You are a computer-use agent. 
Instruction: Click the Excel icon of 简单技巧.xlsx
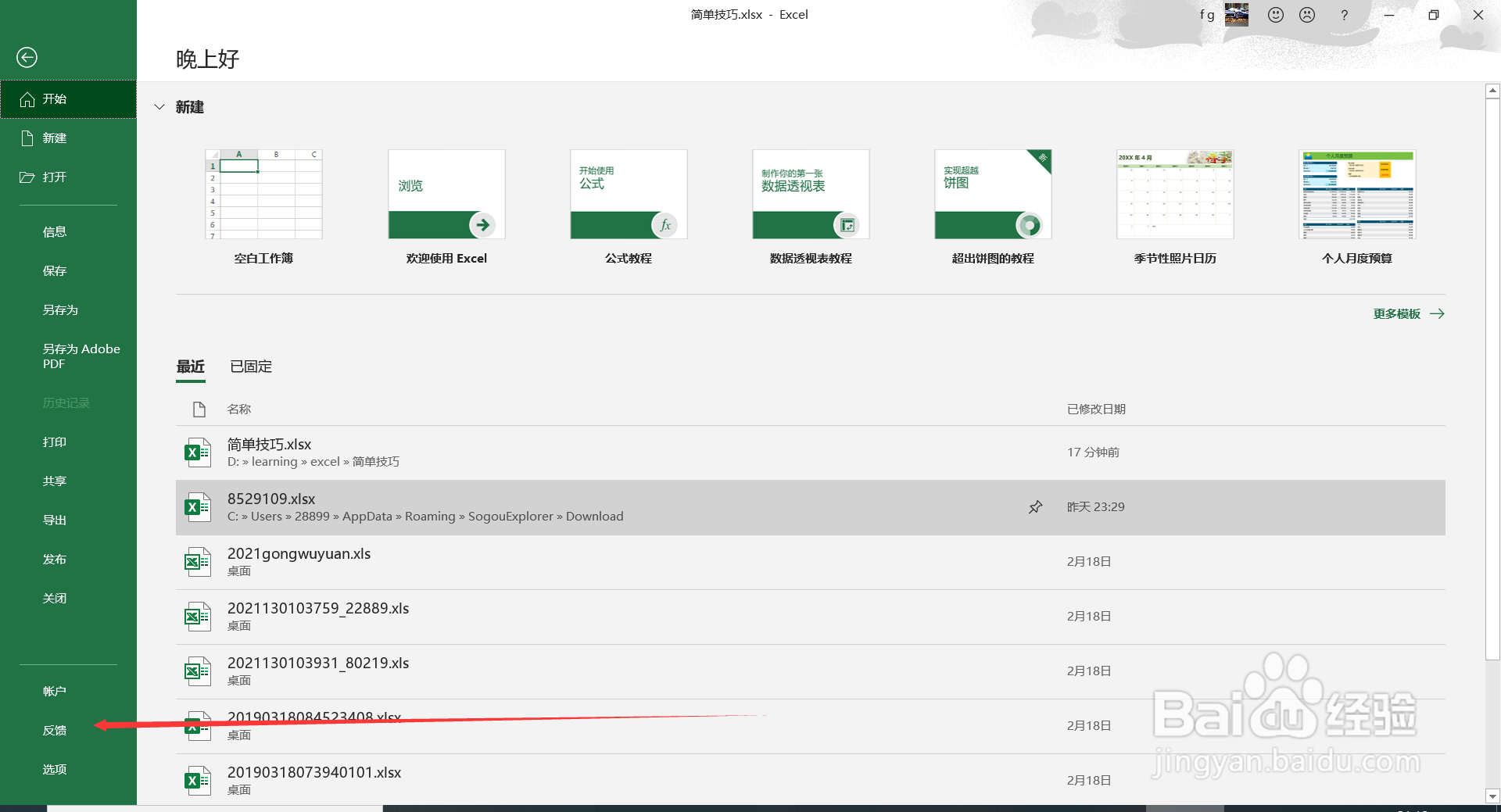197,453
